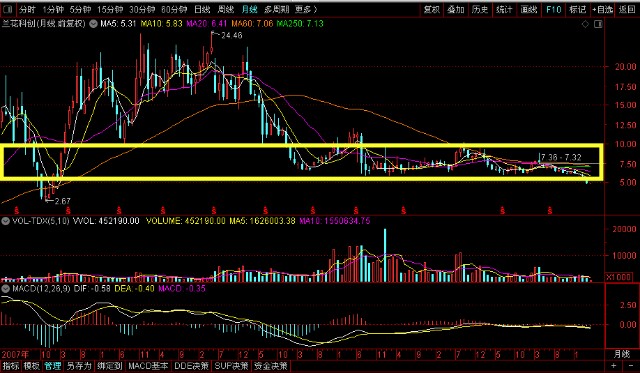640x373 pixels.
Task: Open the 管理 management tab
Action: point(52,366)
